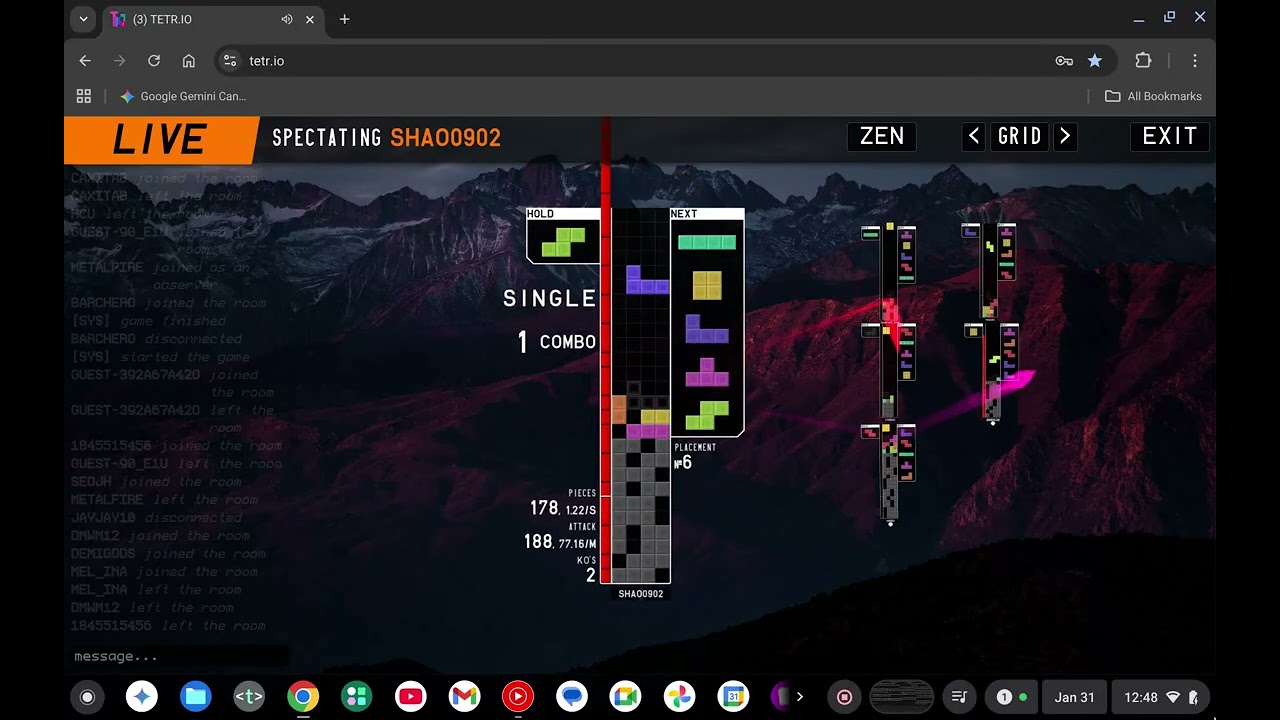This screenshot has width=1280, height=720.
Task: Open a new browser tab
Action: point(344,19)
